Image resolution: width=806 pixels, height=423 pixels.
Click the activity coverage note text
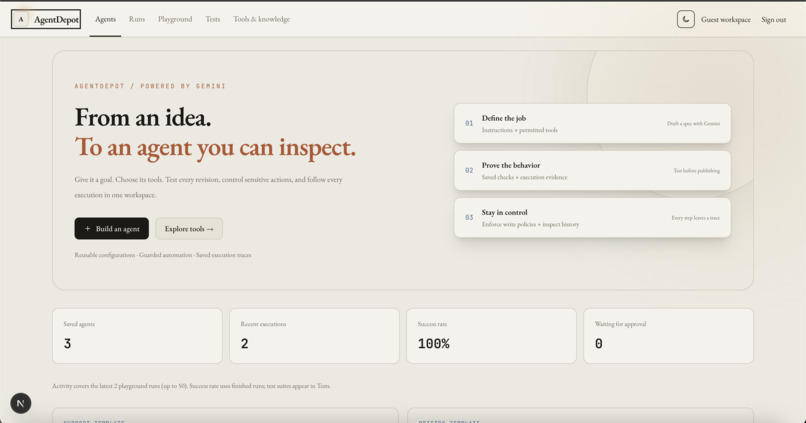[x=191, y=386]
